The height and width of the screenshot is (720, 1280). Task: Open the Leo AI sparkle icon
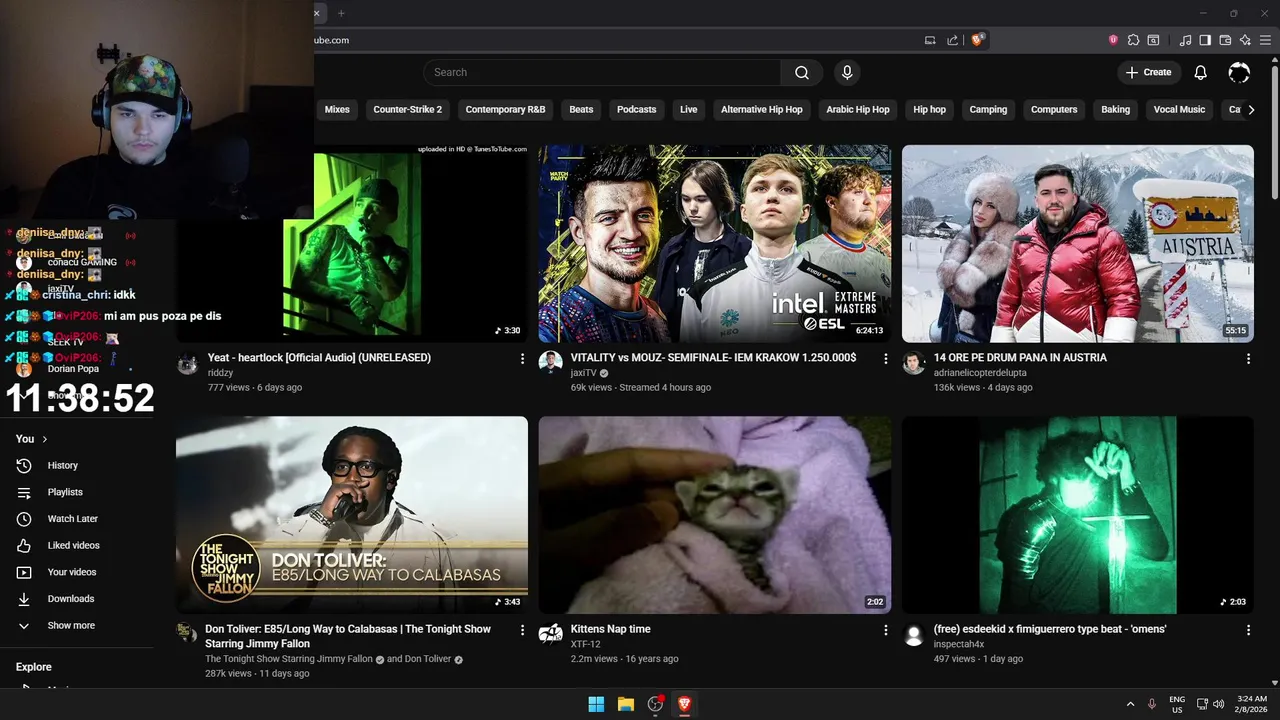(x=1245, y=40)
